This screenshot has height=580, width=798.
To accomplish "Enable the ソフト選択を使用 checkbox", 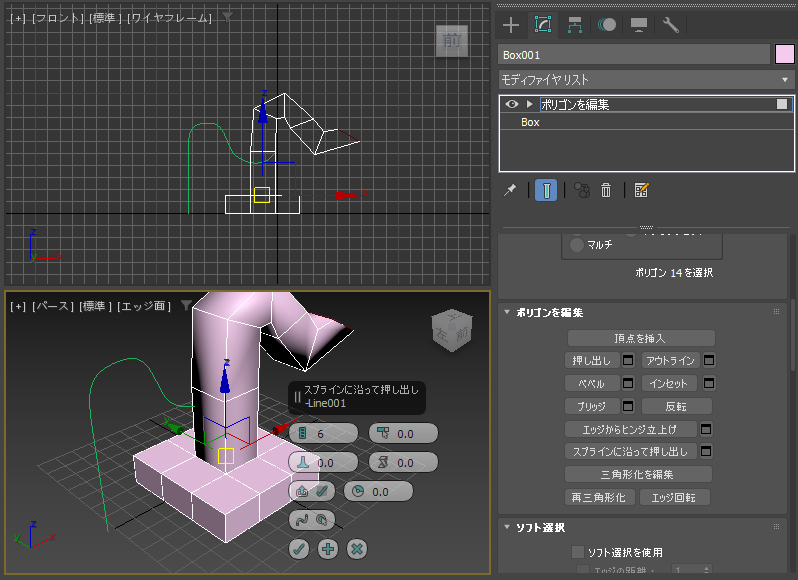I will coord(577,552).
